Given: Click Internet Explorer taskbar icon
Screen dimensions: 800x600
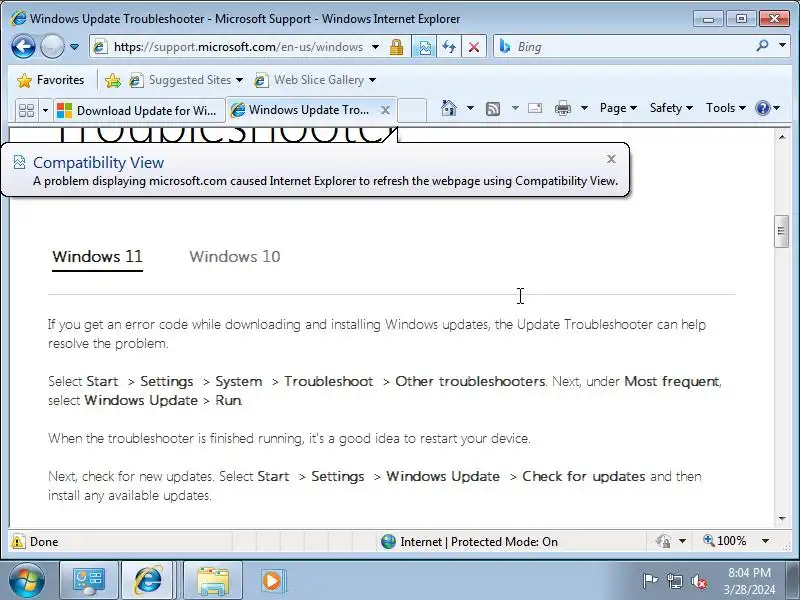Looking at the screenshot, I should click(x=148, y=581).
